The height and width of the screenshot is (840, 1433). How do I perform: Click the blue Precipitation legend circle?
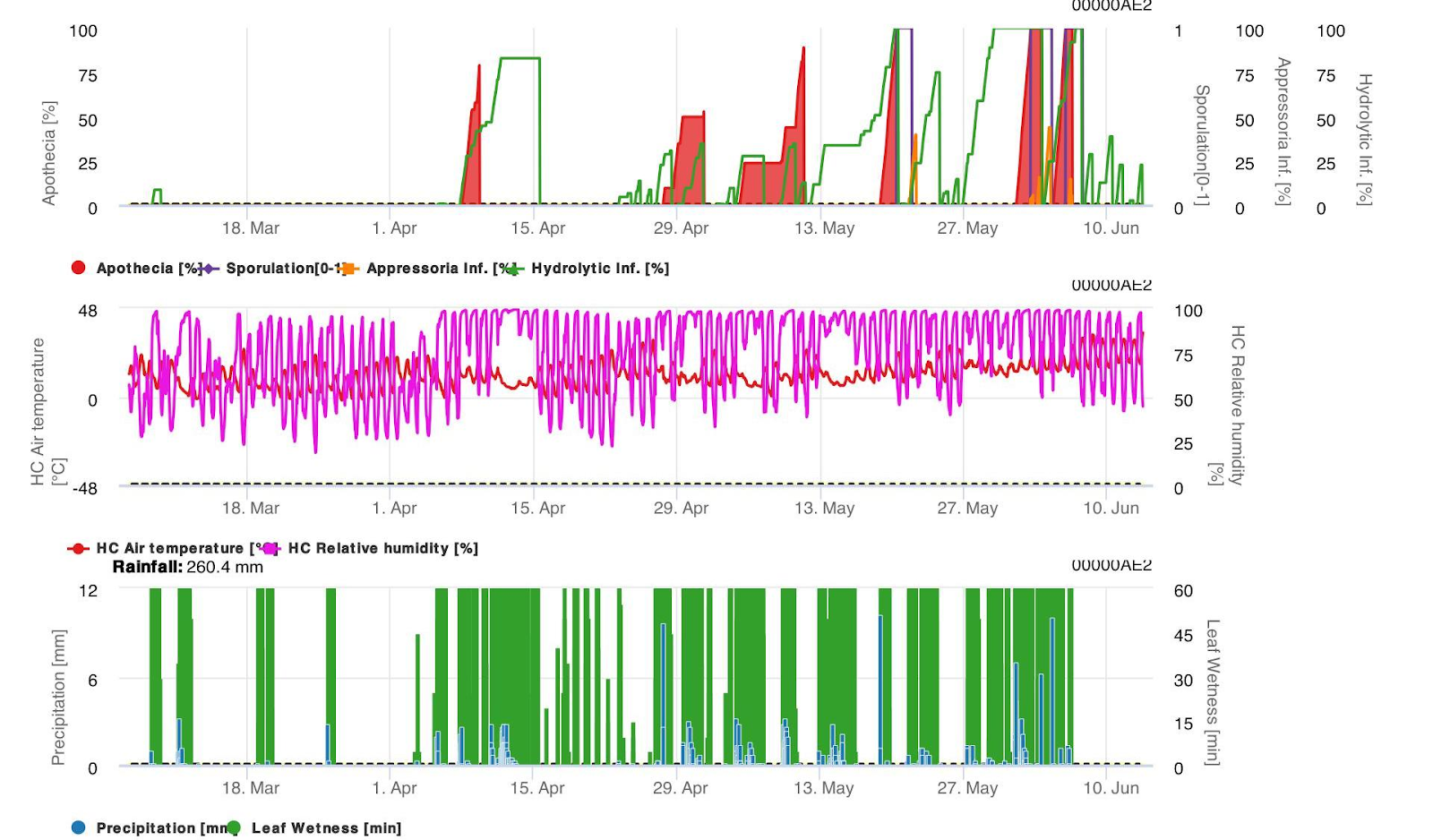click(x=79, y=827)
